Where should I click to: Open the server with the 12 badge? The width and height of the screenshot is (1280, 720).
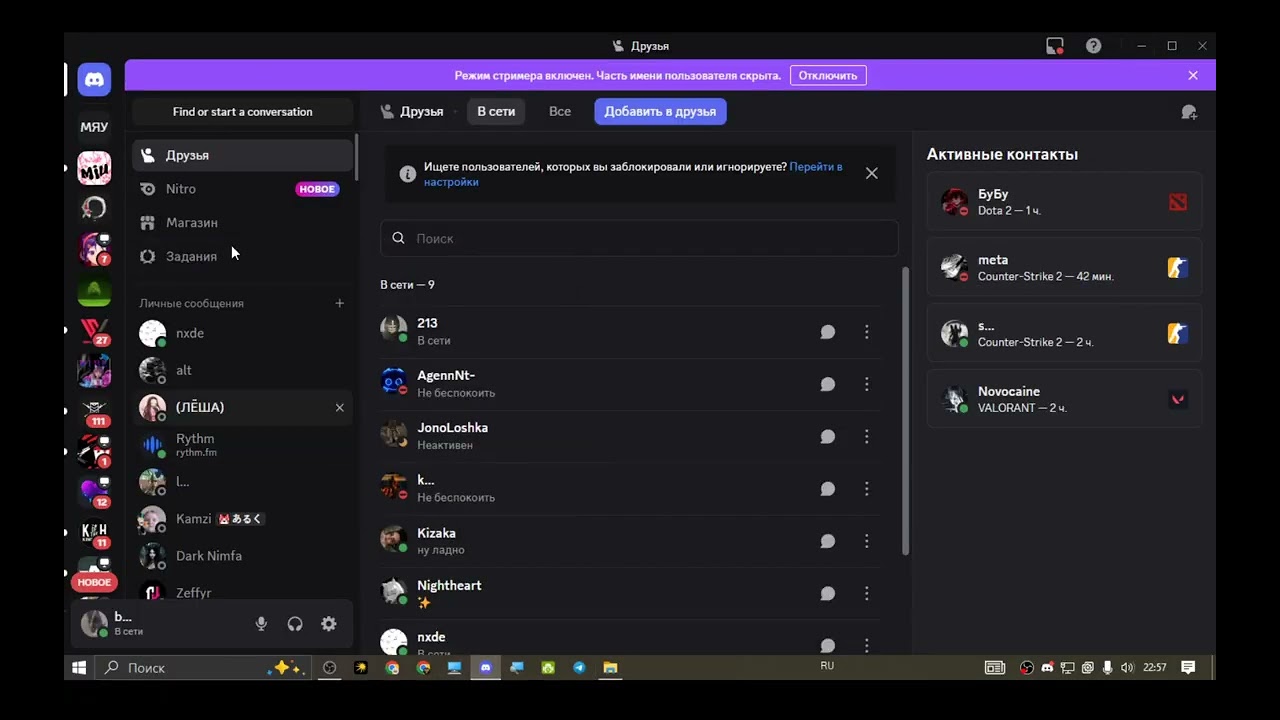click(94, 493)
